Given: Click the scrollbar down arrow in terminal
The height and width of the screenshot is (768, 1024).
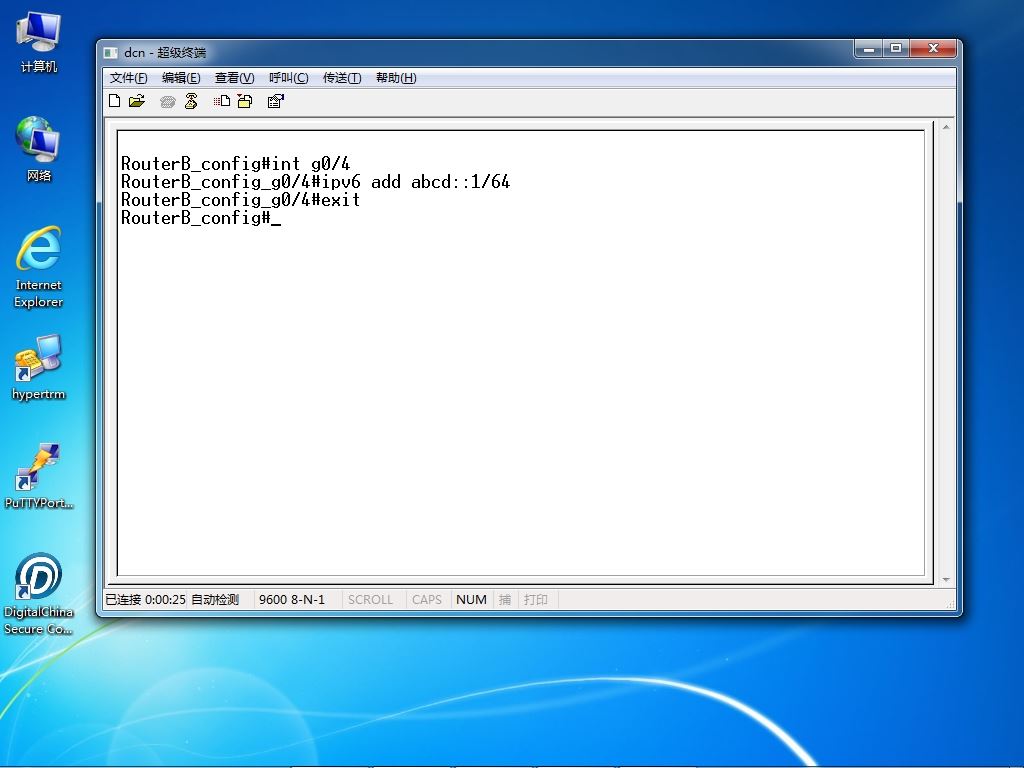Looking at the screenshot, I should [x=946, y=579].
